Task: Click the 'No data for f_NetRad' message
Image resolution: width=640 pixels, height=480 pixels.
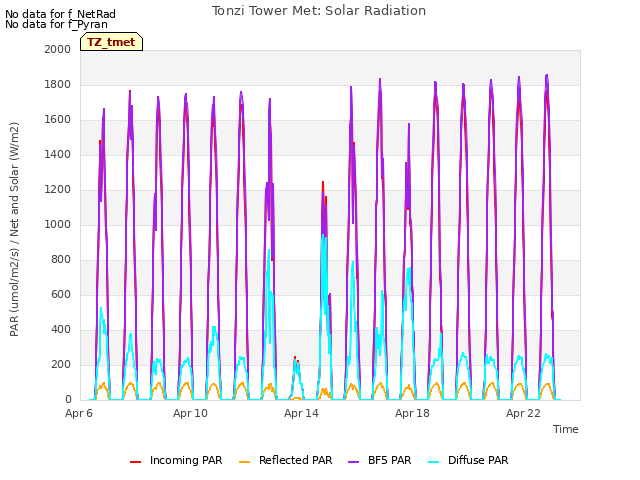Action: tap(60, 14)
